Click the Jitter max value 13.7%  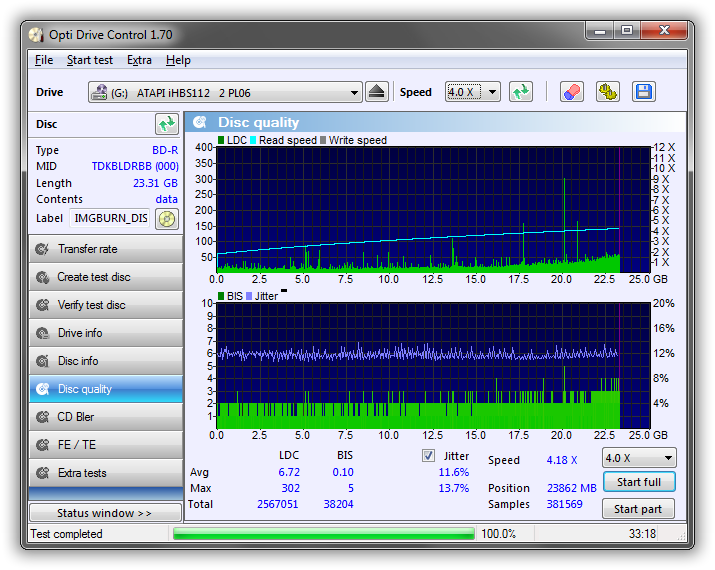click(454, 488)
